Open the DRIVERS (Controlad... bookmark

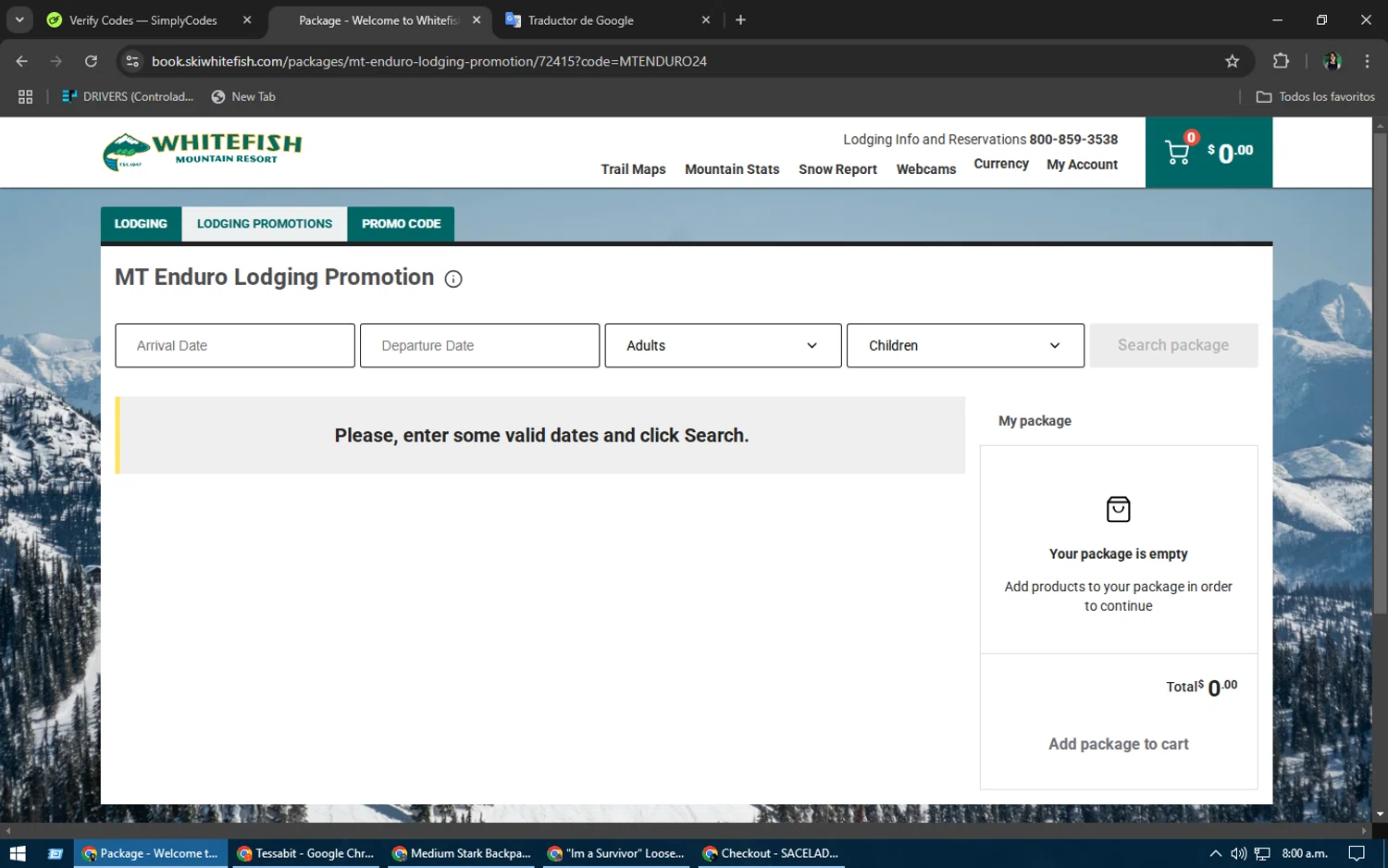[x=128, y=96]
